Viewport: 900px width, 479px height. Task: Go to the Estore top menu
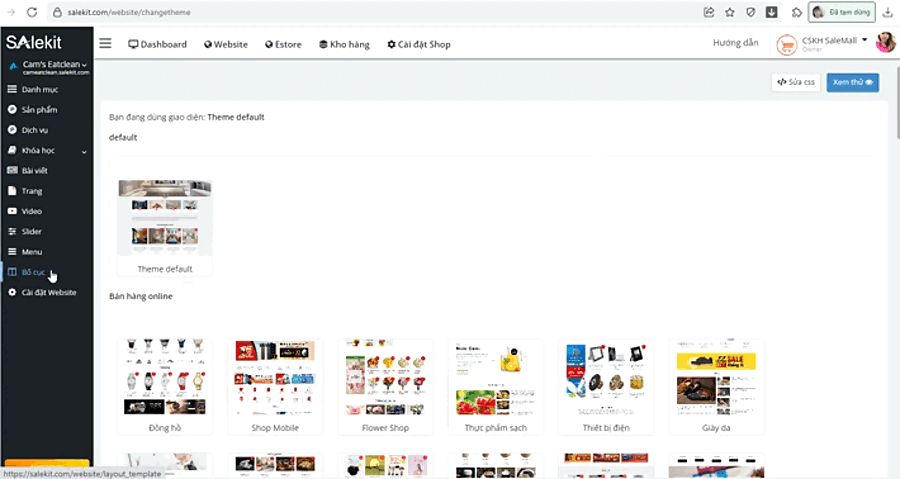click(x=283, y=44)
